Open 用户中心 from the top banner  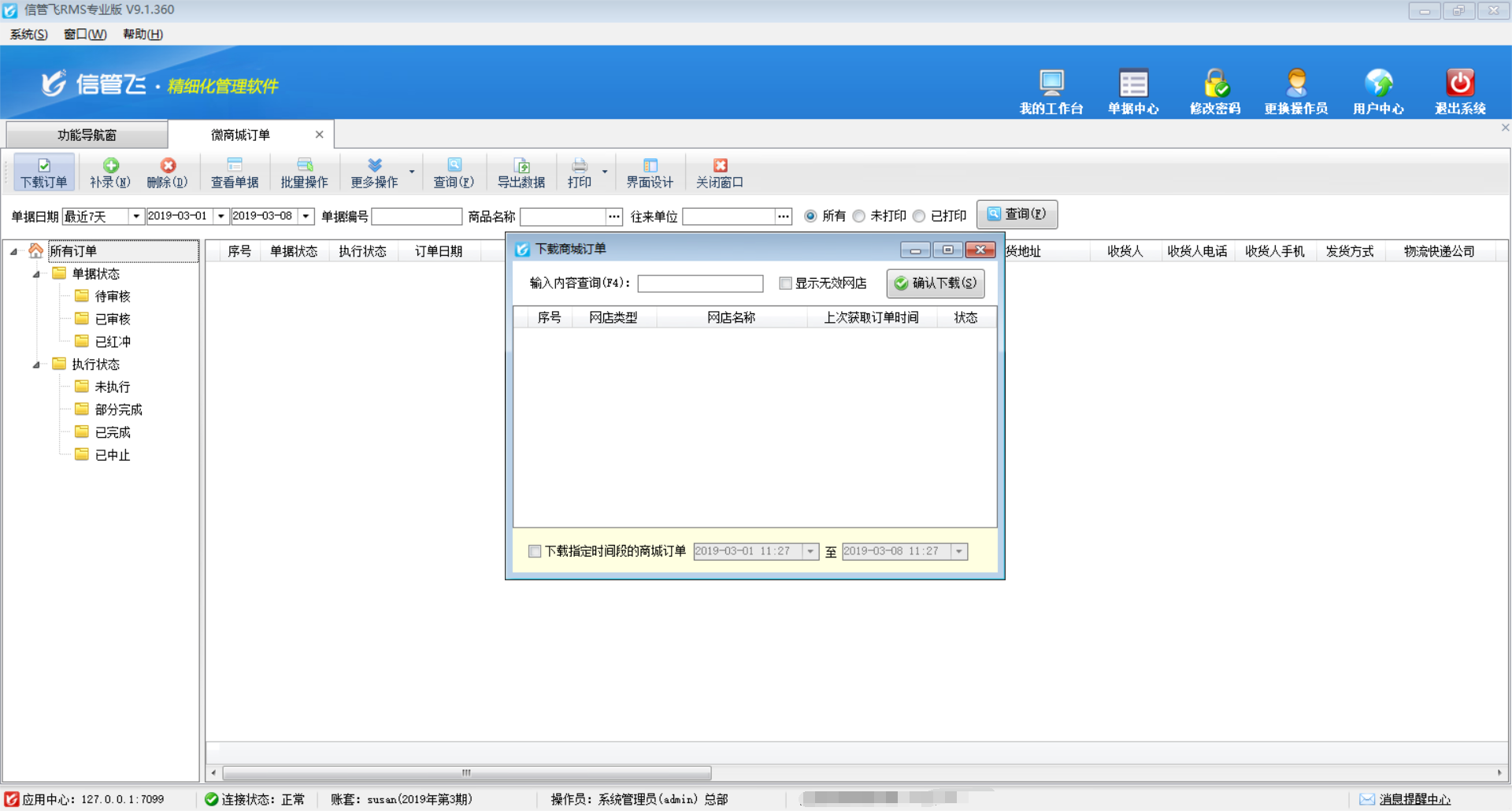(1377, 89)
